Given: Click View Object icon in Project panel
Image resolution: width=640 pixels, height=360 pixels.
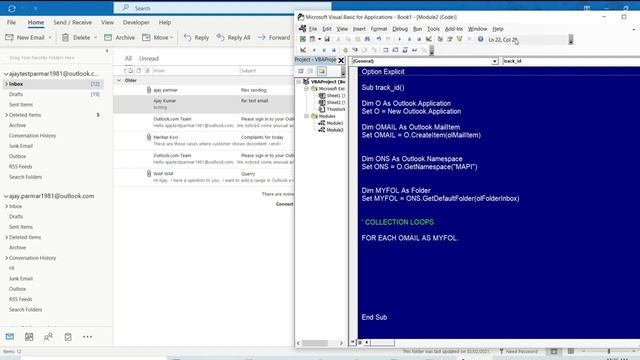Looking at the screenshot, I should point(311,71).
